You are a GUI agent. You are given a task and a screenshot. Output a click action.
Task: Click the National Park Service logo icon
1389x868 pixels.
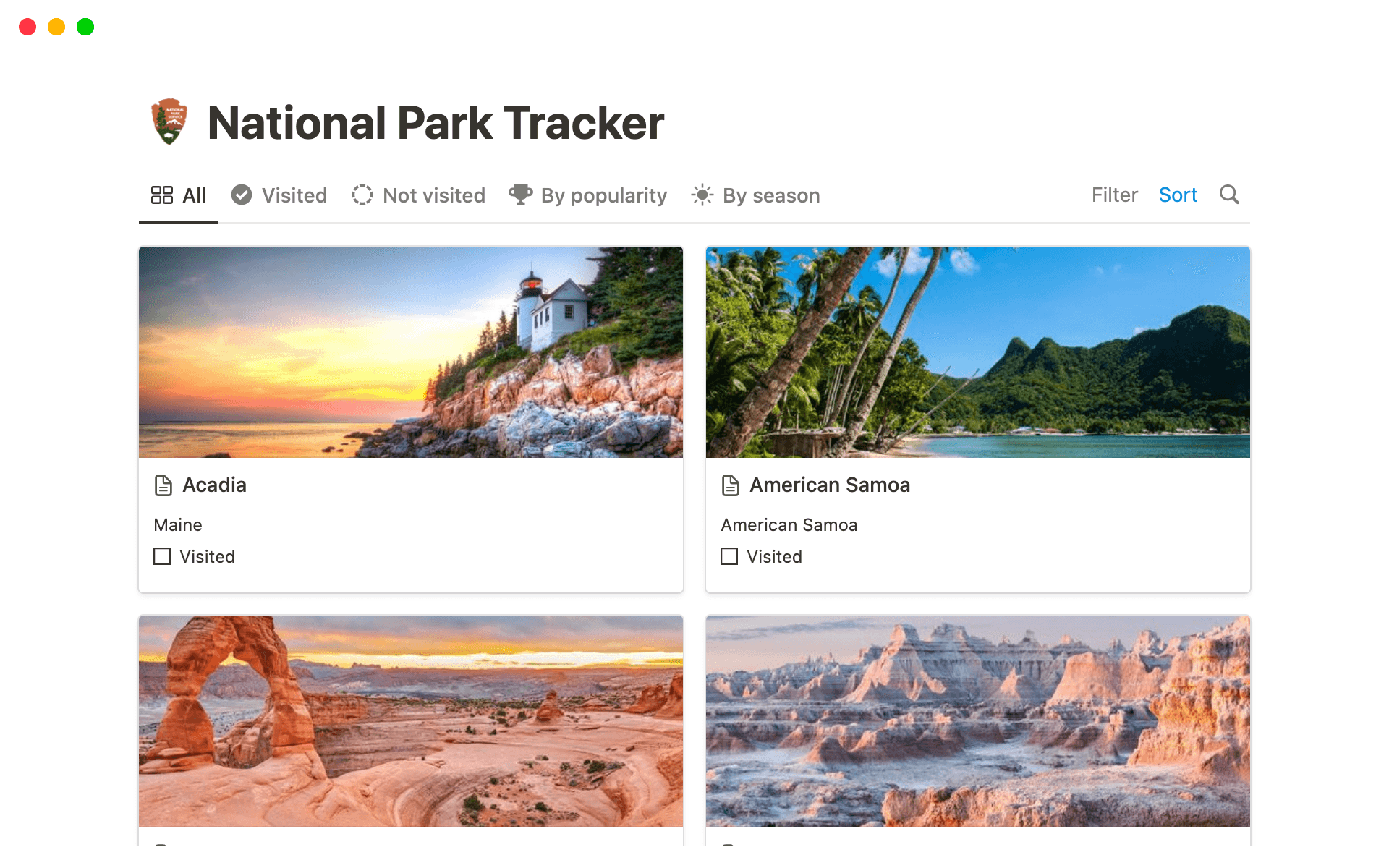[x=169, y=122]
